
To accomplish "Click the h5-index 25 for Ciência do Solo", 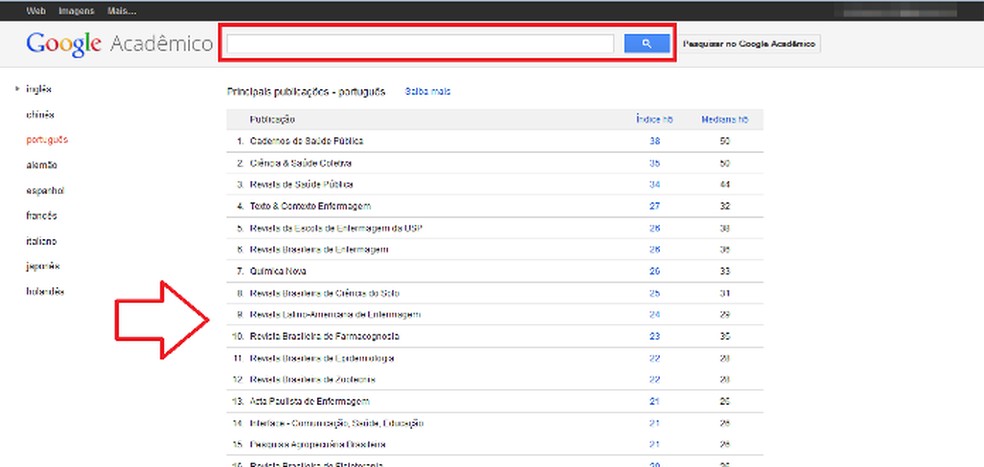I will (655, 293).
